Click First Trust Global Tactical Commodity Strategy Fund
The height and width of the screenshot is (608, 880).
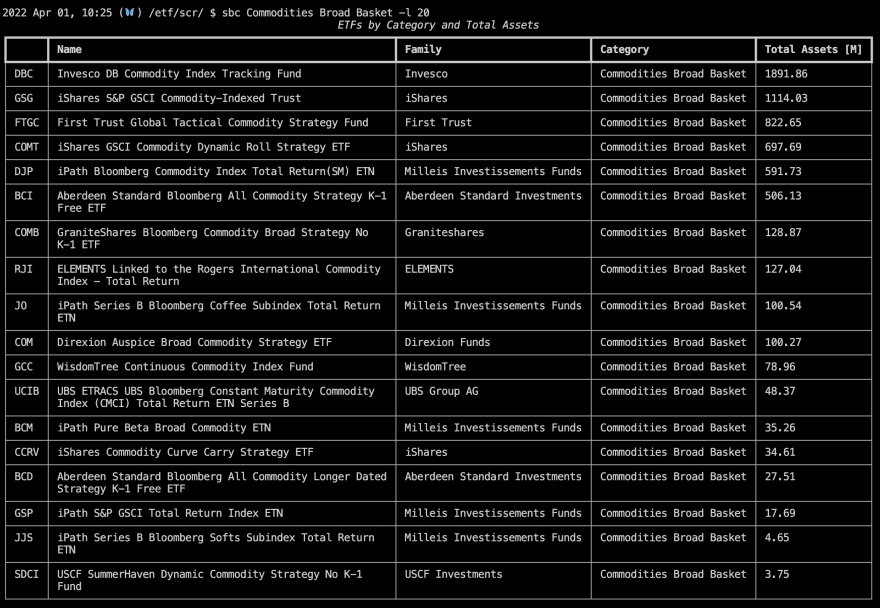[213, 122]
